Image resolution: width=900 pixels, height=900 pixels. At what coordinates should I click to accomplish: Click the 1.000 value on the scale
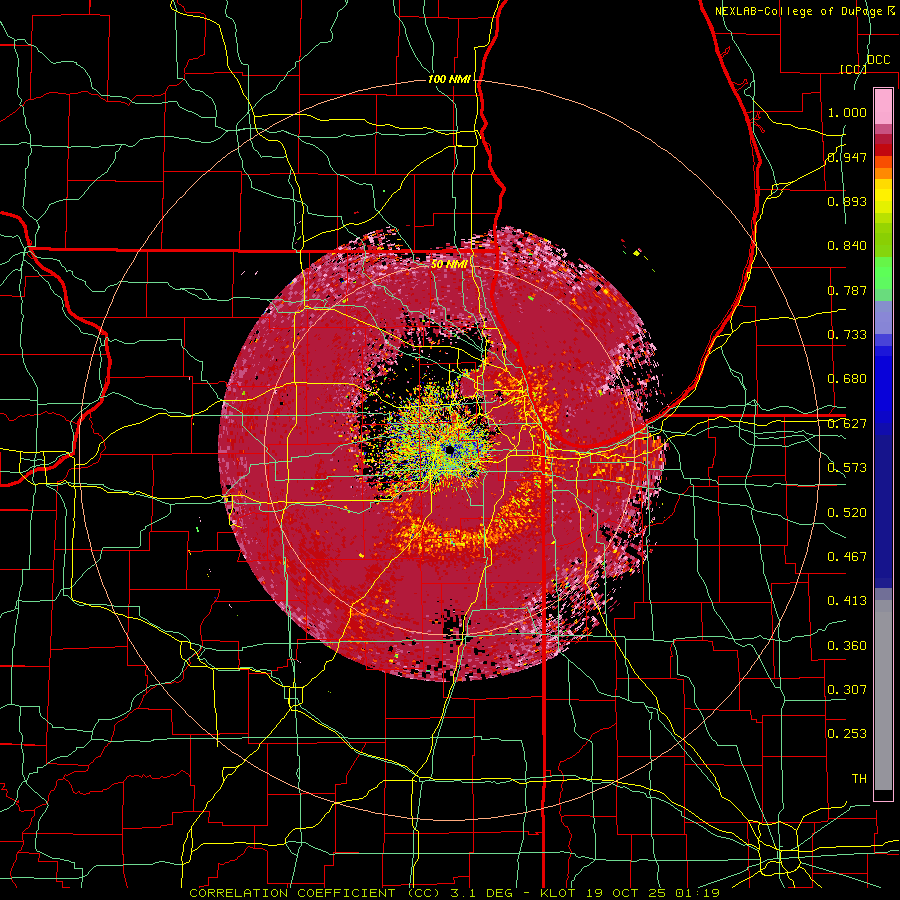tap(847, 112)
